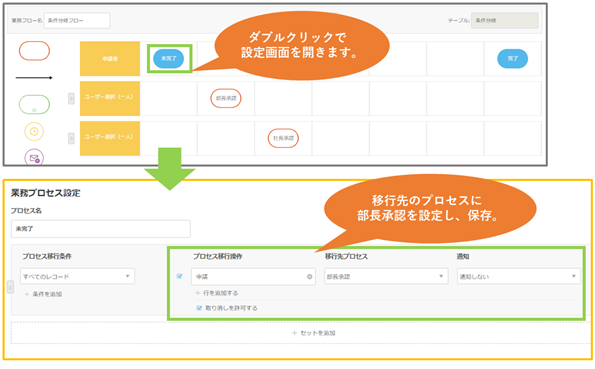Select ユーザー選択 lane header in 部長承認 row
The image size is (595, 369).
click(x=110, y=98)
